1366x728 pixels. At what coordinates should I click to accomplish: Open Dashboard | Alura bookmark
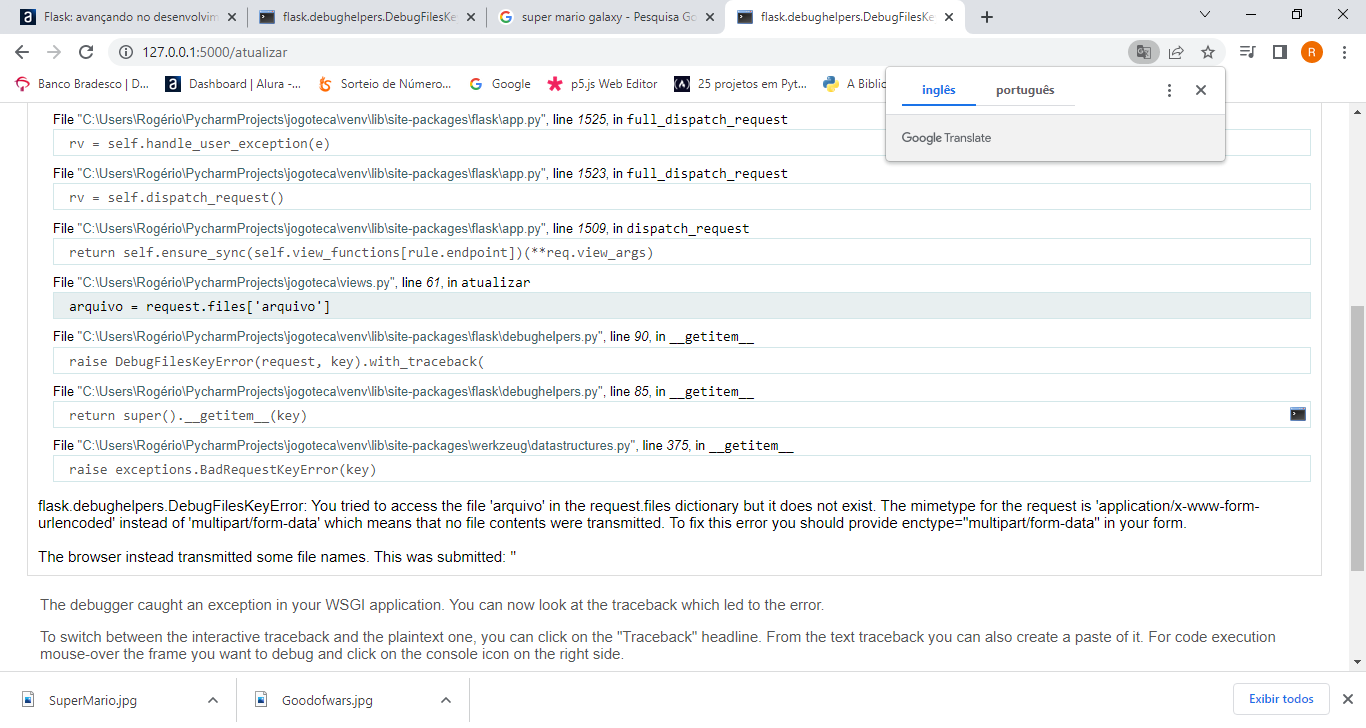[234, 84]
